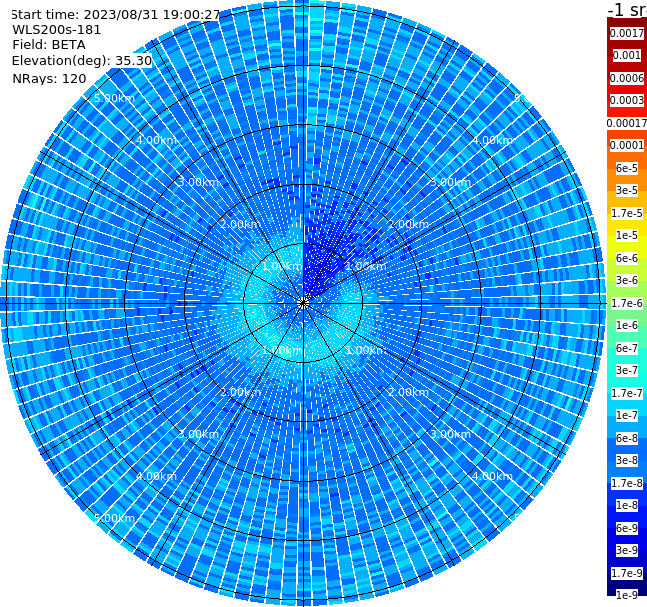Click the Start time text label

click(x=116, y=14)
